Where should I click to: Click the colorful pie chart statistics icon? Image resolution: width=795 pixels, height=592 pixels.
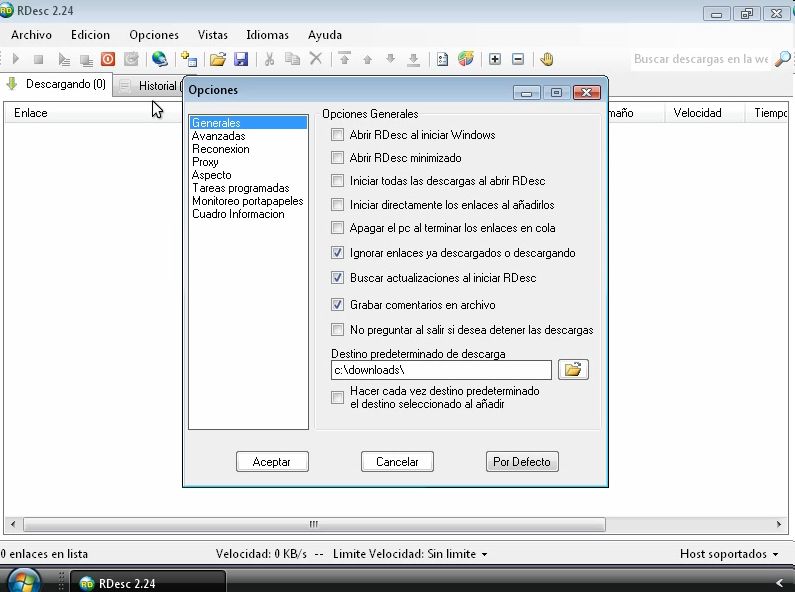coord(466,59)
